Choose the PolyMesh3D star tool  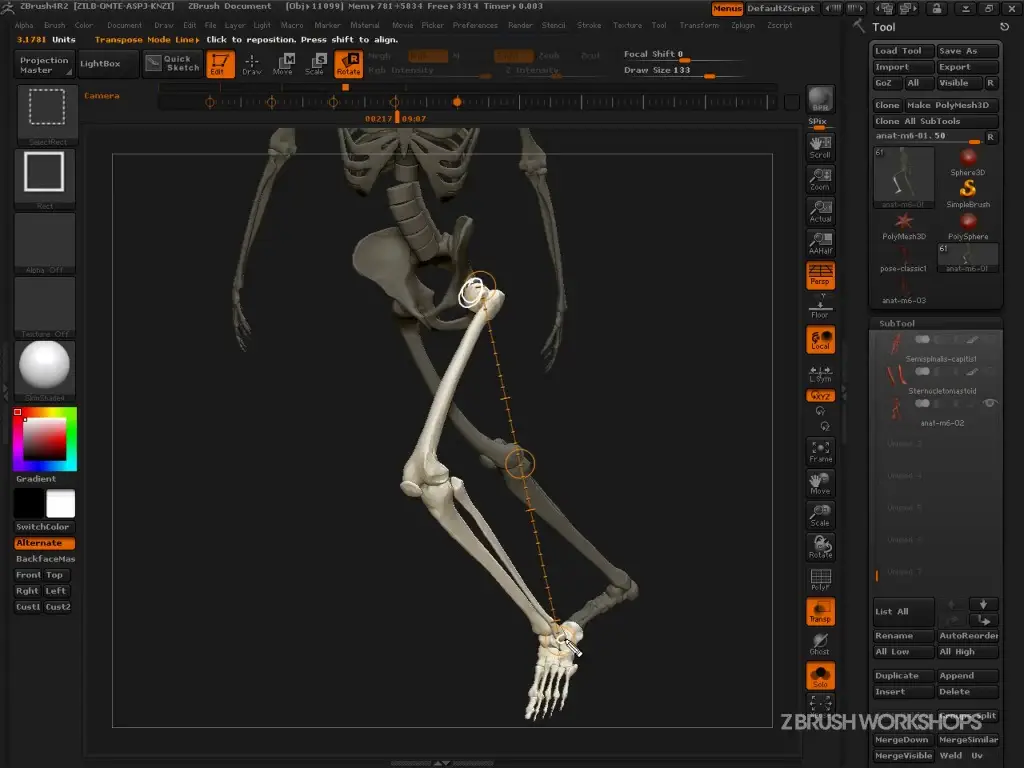coord(904,222)
